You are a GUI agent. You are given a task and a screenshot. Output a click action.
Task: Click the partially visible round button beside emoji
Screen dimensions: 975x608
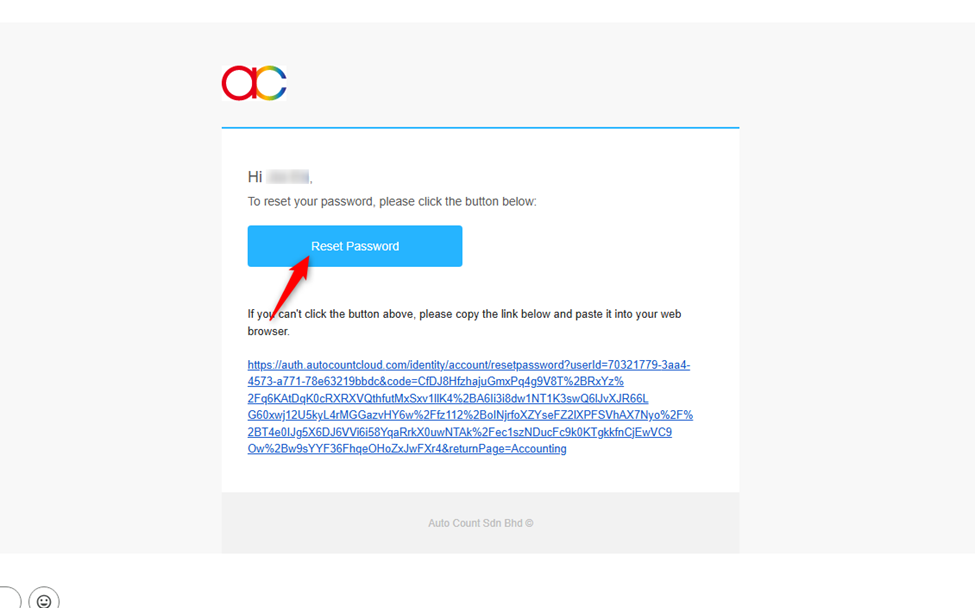point(9,598)
